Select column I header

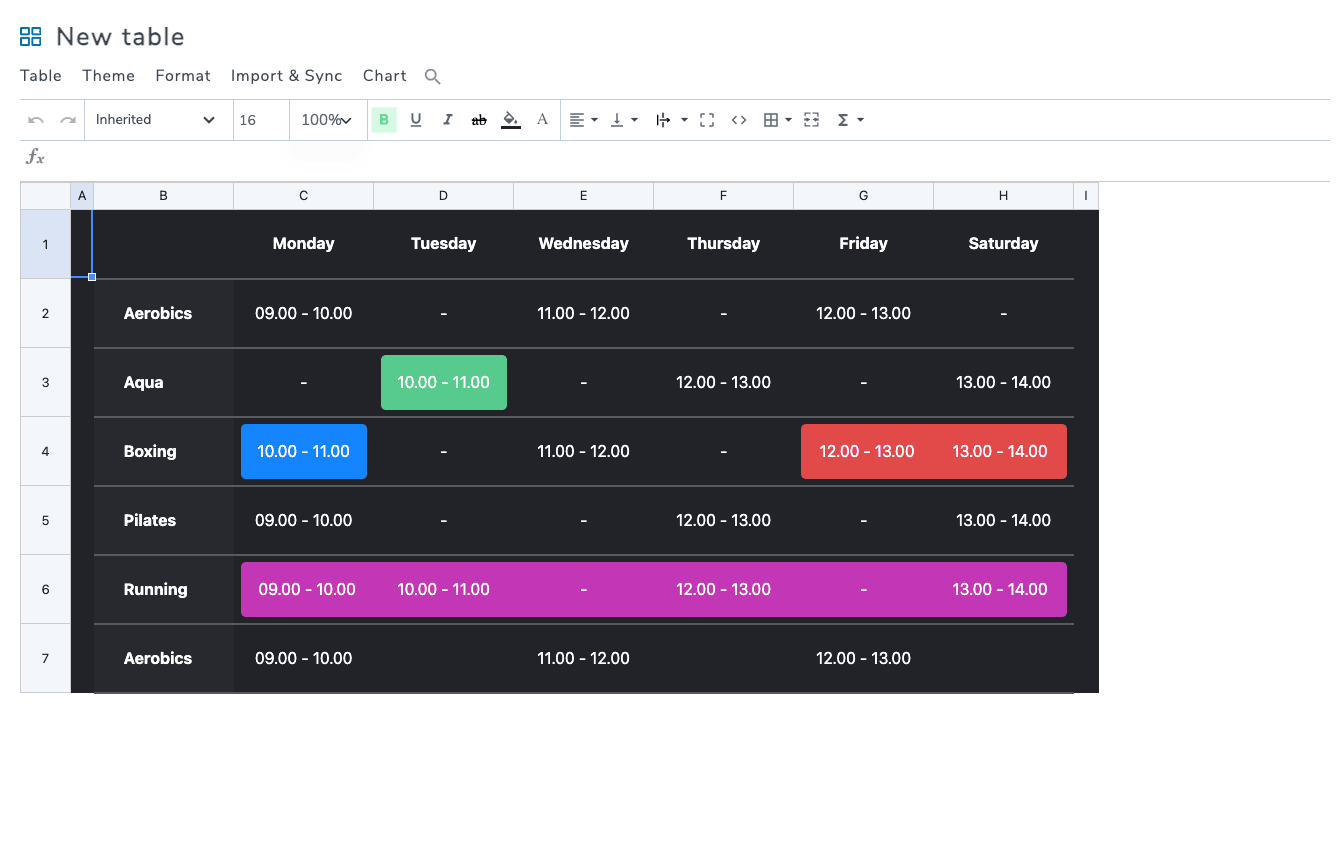click(x=1086, y=196)
